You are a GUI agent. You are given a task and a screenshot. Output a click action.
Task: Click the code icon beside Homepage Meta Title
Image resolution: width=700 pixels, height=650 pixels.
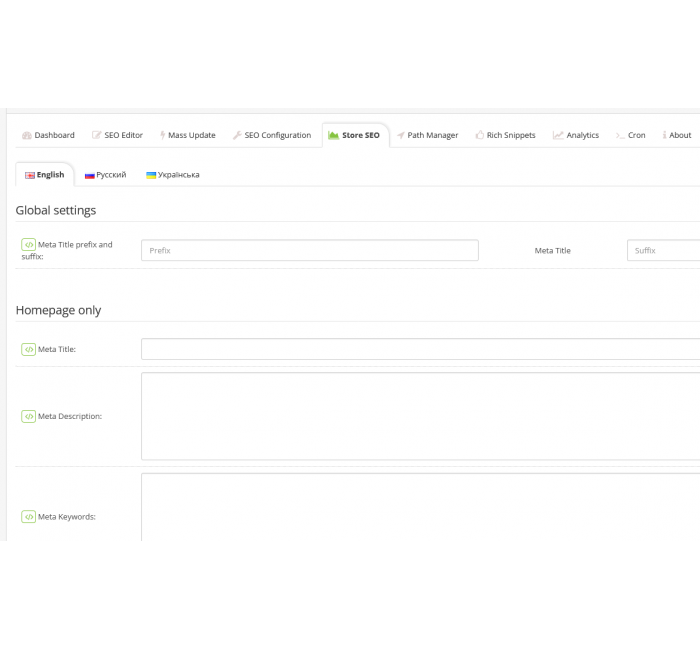click(x=29, y=349)
